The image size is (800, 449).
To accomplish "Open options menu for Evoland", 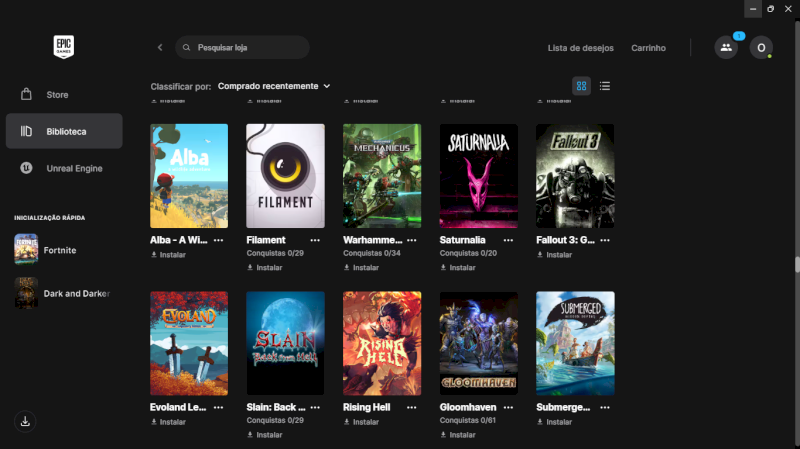I will tap(218, 408).
